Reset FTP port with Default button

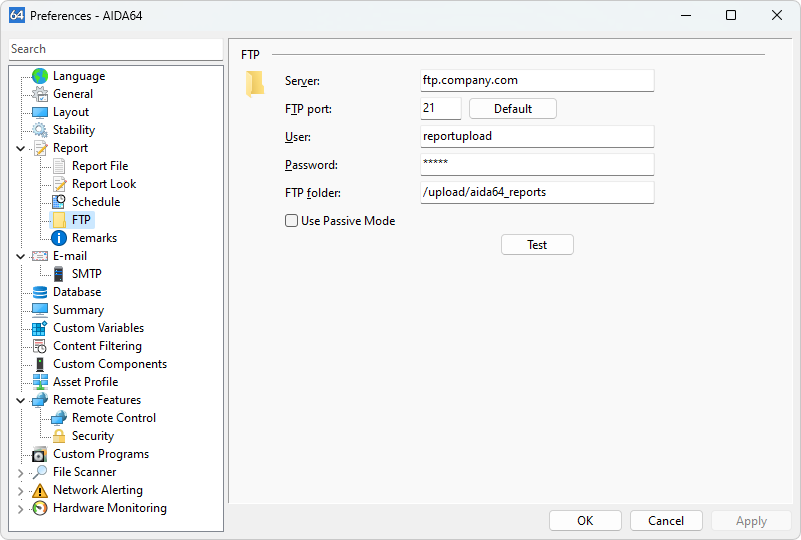pos(512,109)
